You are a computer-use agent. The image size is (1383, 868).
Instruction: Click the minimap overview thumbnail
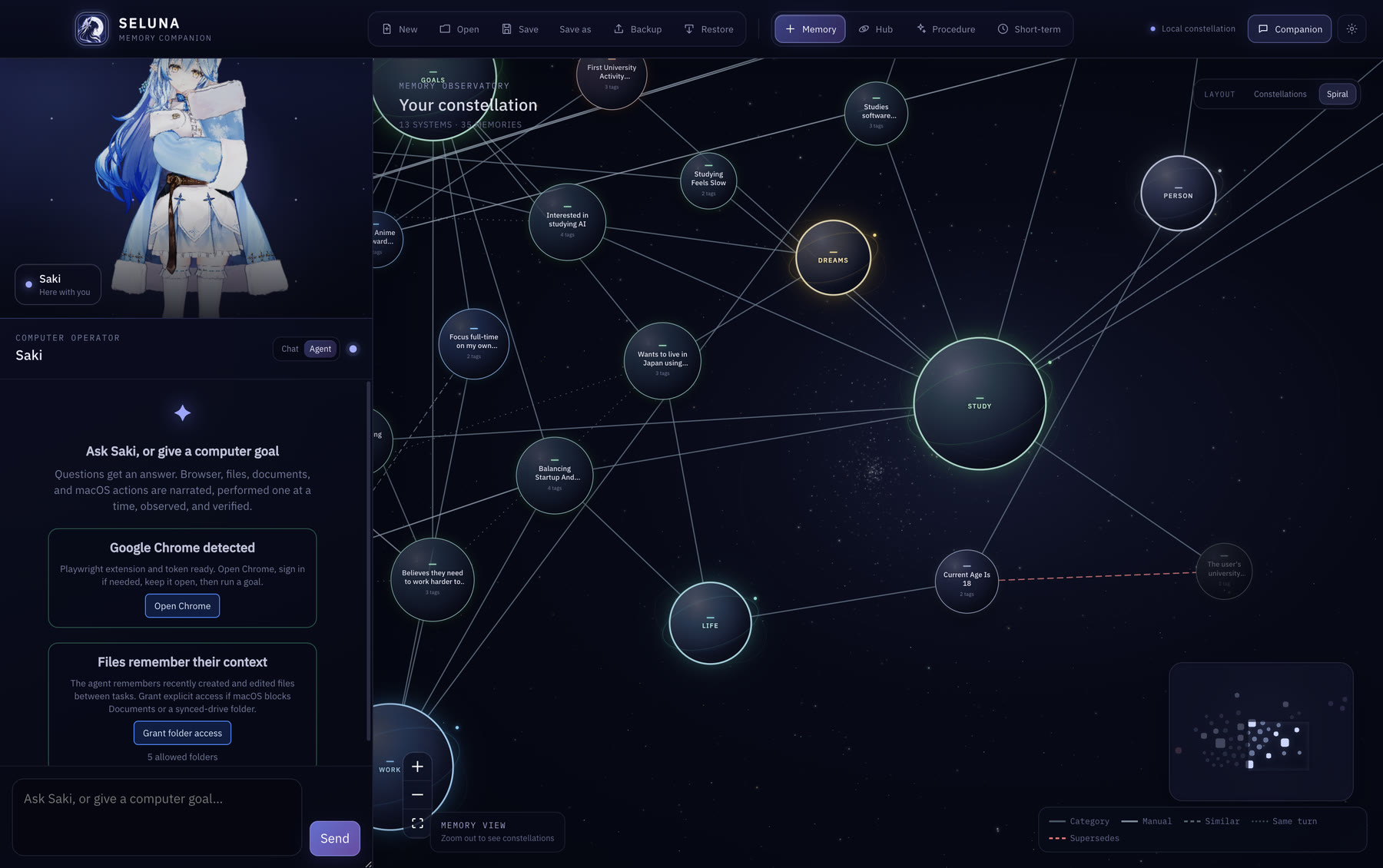click(1261, 731)
